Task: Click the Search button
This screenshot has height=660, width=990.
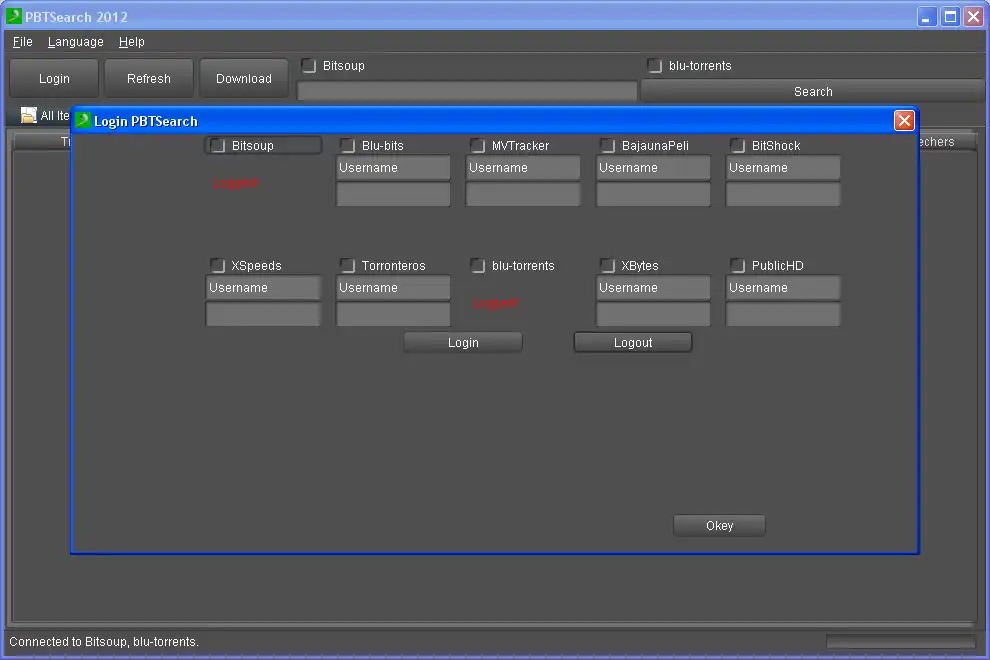Action: pyautogui.click(x=813, y=92)
